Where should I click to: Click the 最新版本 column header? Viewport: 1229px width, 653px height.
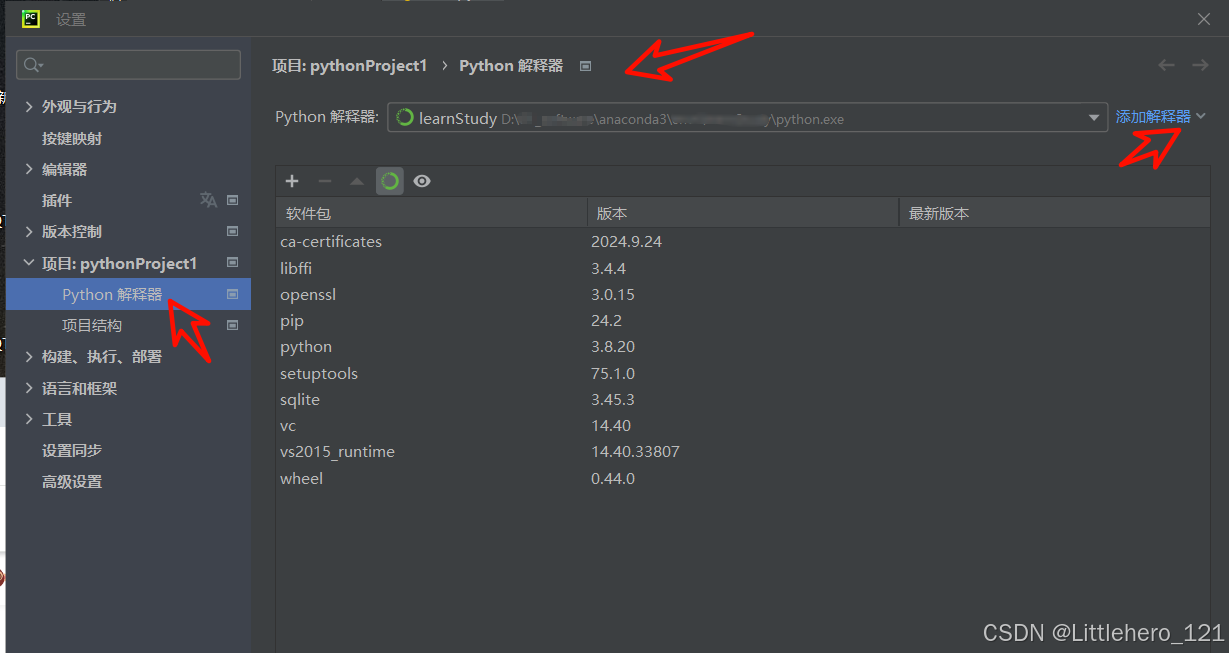[1055, 213]
